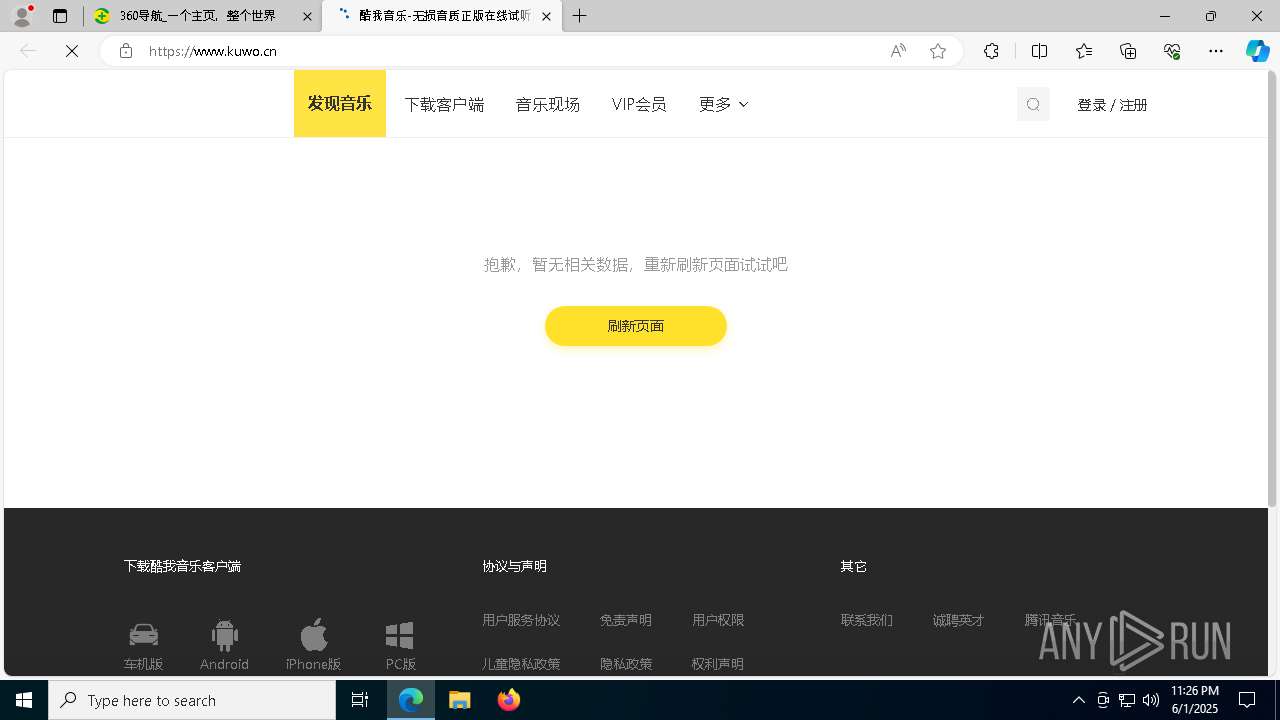Click the Kuwo search magnifier icon
This screenshot has height=720, width=1280.
(x=1033, y=104)
